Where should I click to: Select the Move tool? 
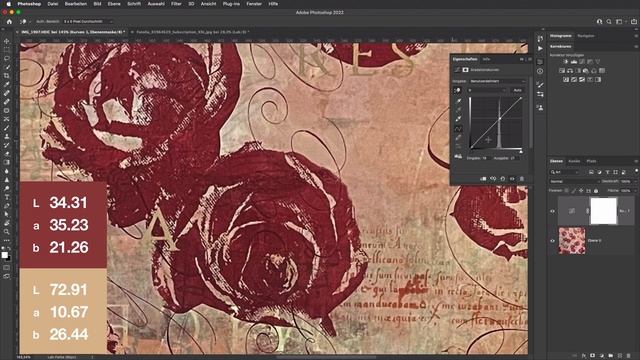7,41
